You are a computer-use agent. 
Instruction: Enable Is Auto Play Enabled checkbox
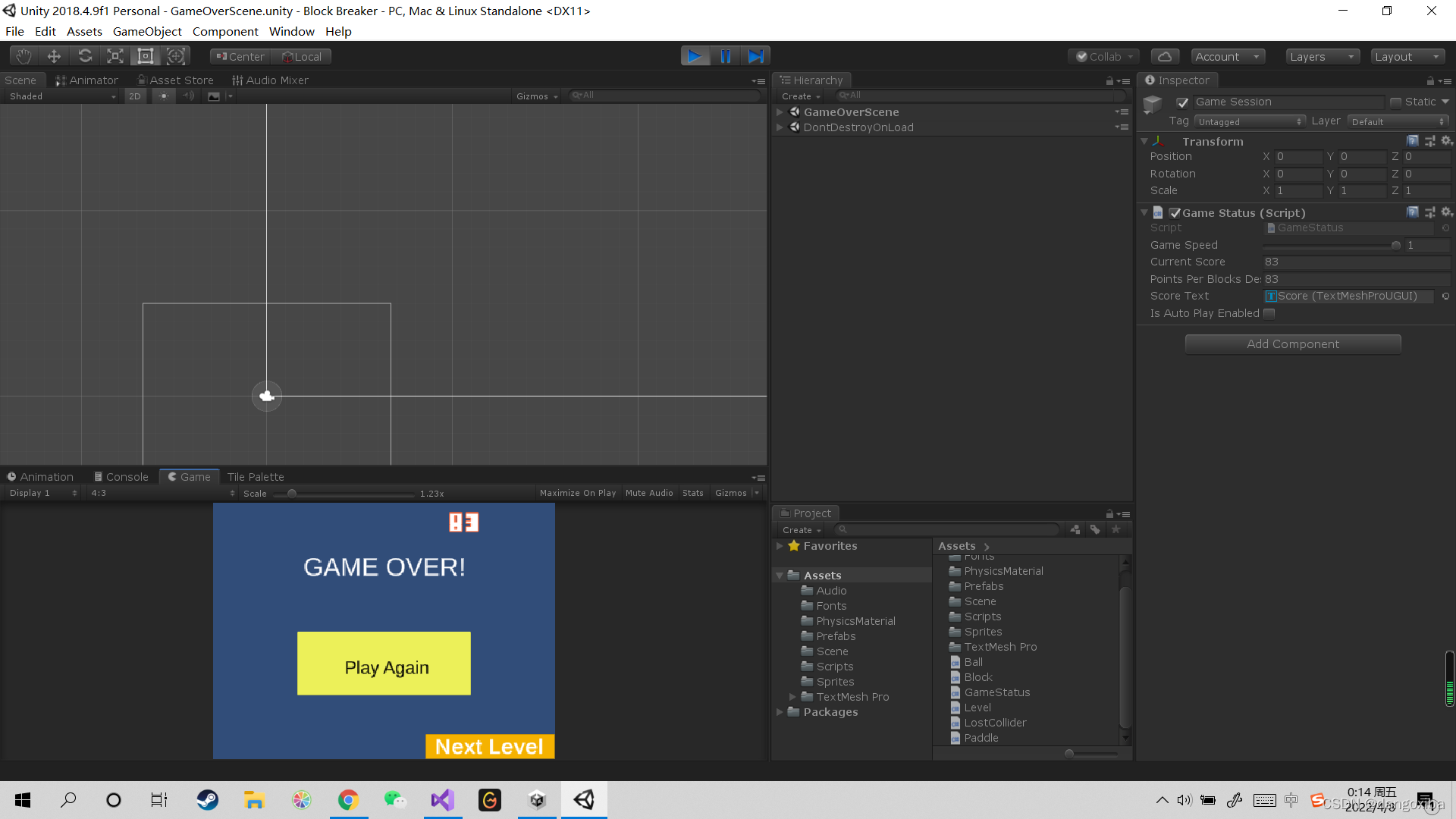pyautogui.click(x=1269, y=313)
